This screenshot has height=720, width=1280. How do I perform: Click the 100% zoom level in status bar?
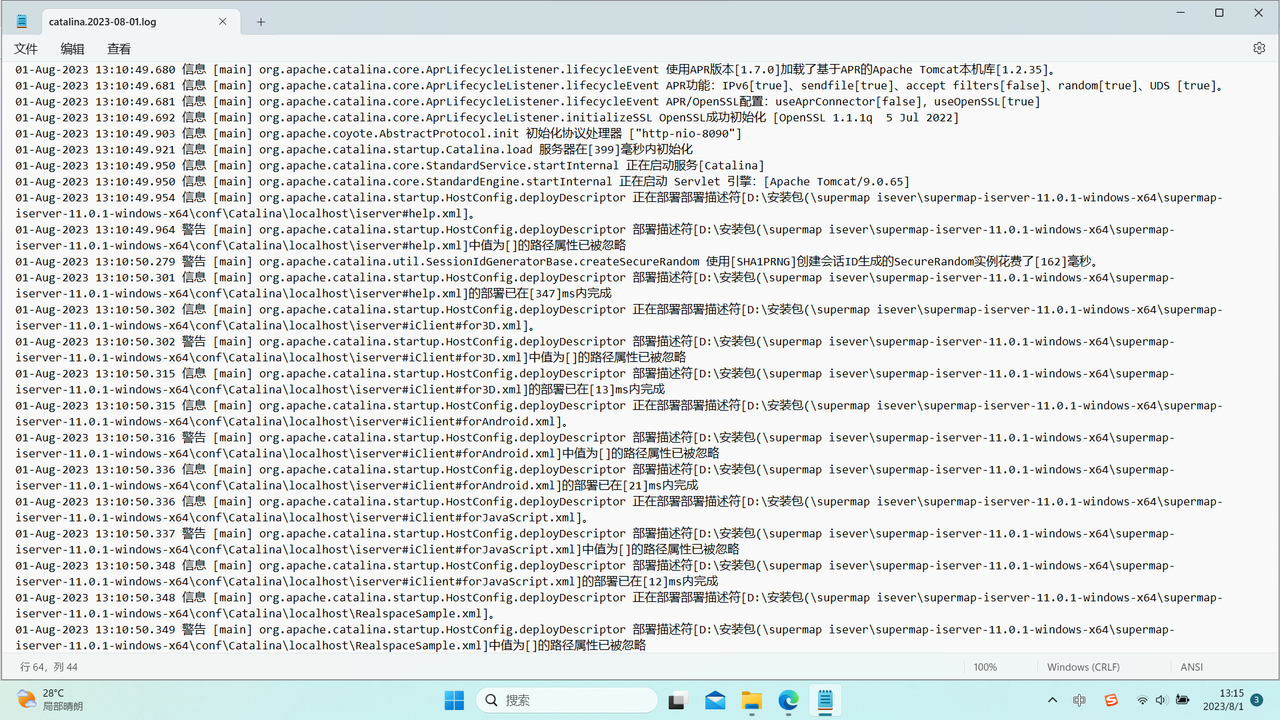tap(985, 667)
